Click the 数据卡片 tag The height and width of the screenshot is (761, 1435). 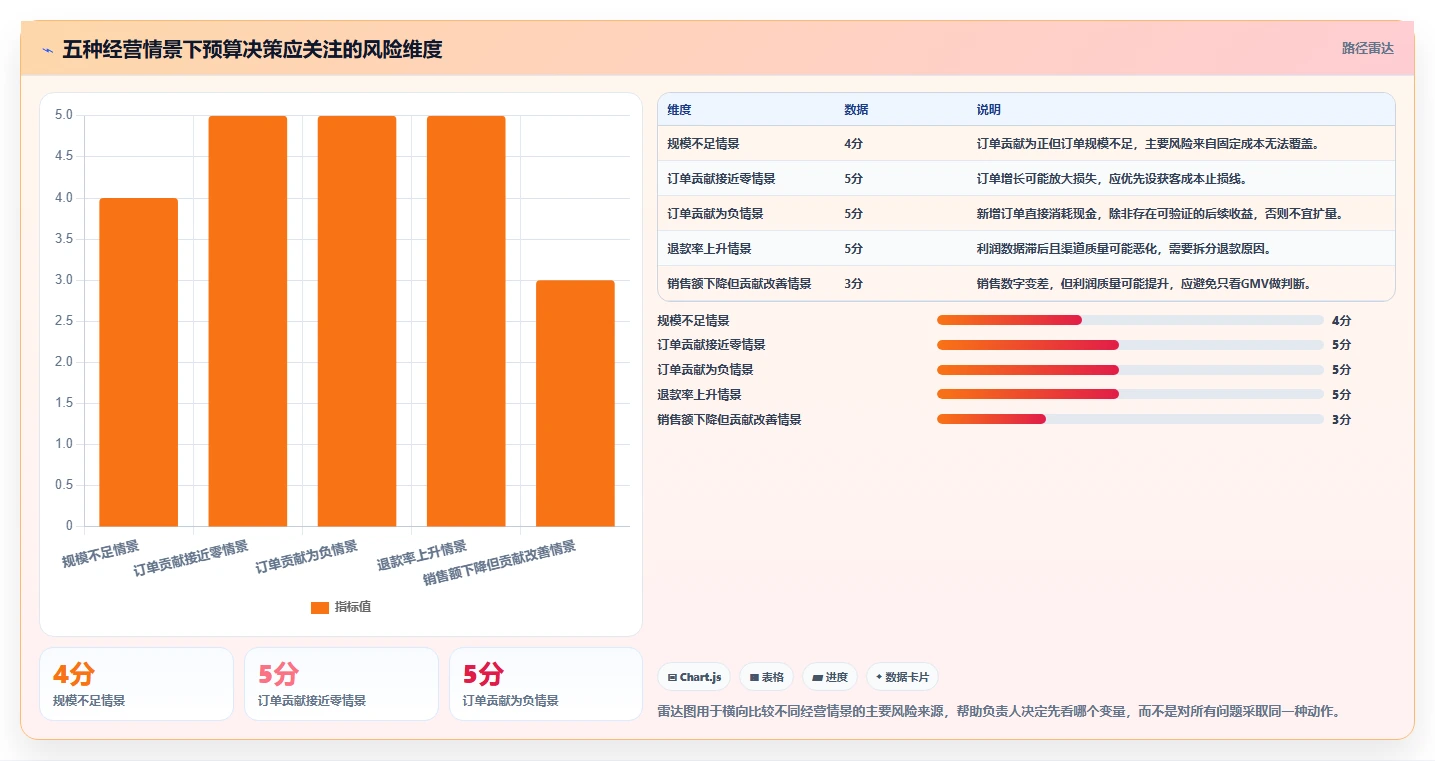[902, 677]
